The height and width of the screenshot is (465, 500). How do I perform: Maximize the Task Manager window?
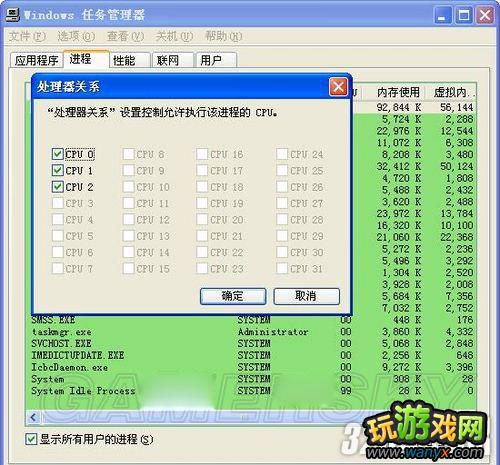(464, 15)
